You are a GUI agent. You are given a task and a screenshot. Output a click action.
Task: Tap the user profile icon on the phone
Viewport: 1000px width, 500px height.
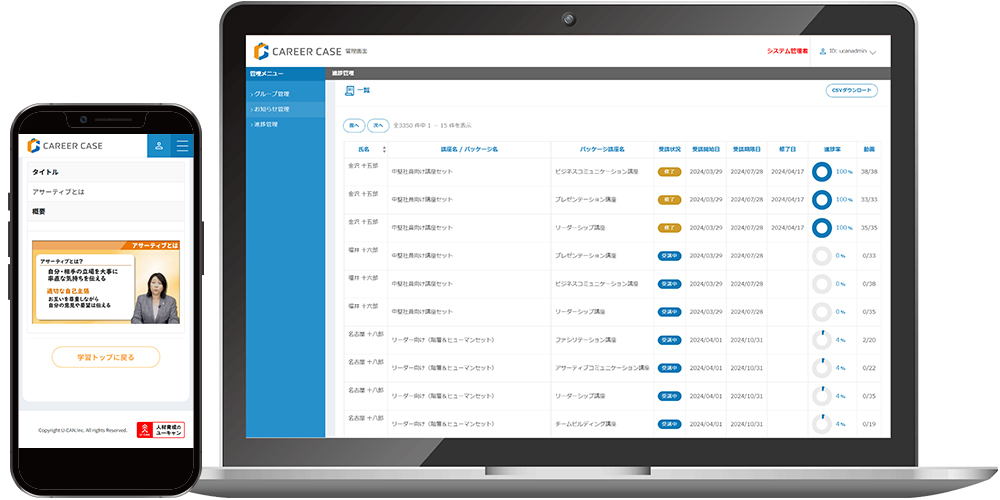158,146
